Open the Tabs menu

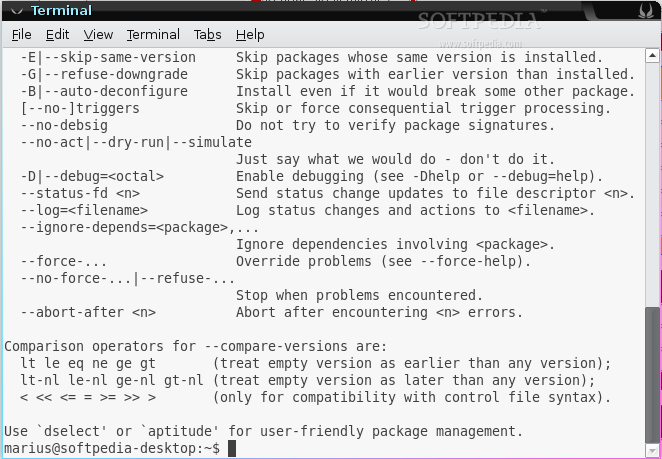[x=207, y=35]
